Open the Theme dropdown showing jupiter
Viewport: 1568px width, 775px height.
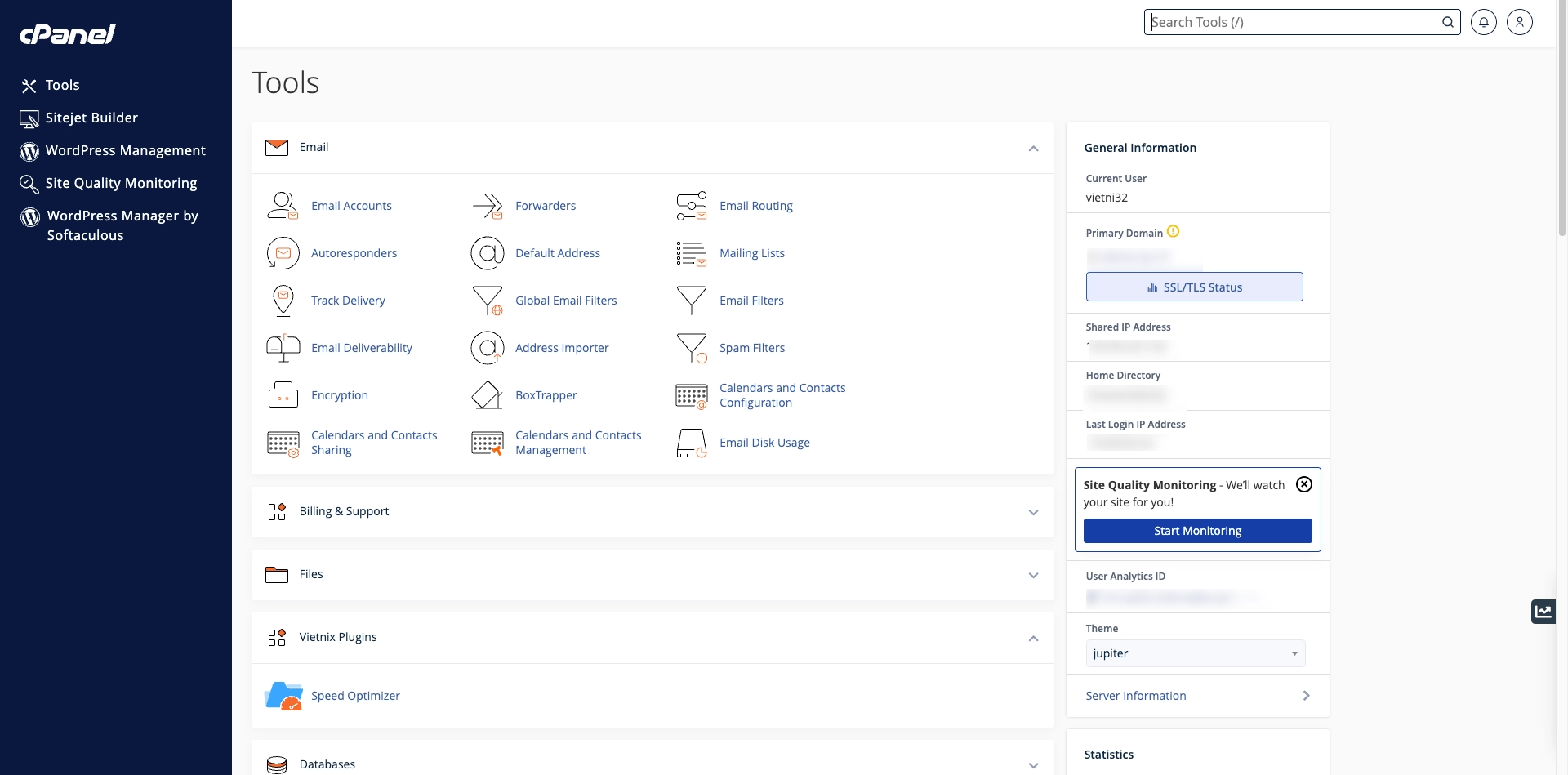click(1195, 653)
